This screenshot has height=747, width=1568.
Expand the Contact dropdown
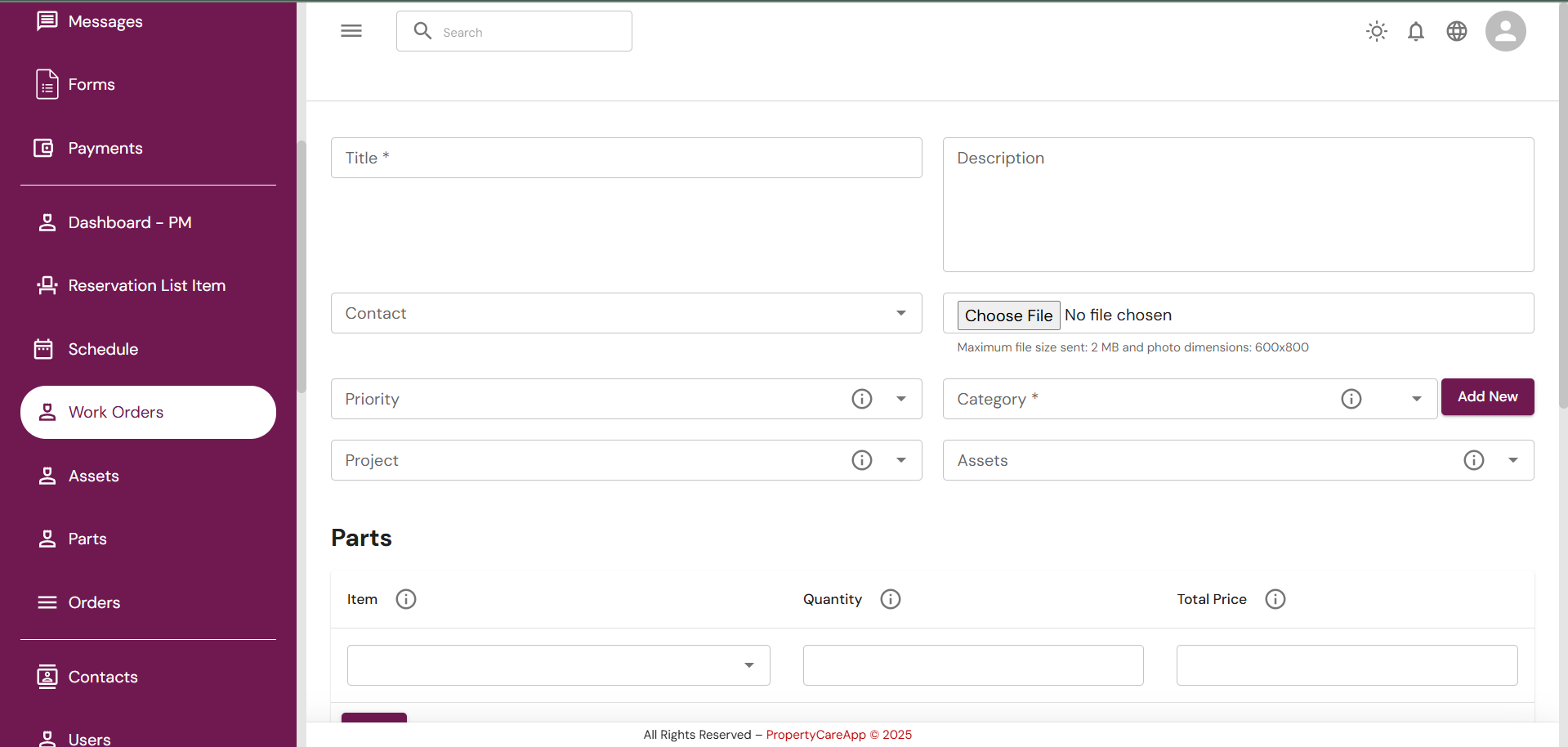point(900,313)
